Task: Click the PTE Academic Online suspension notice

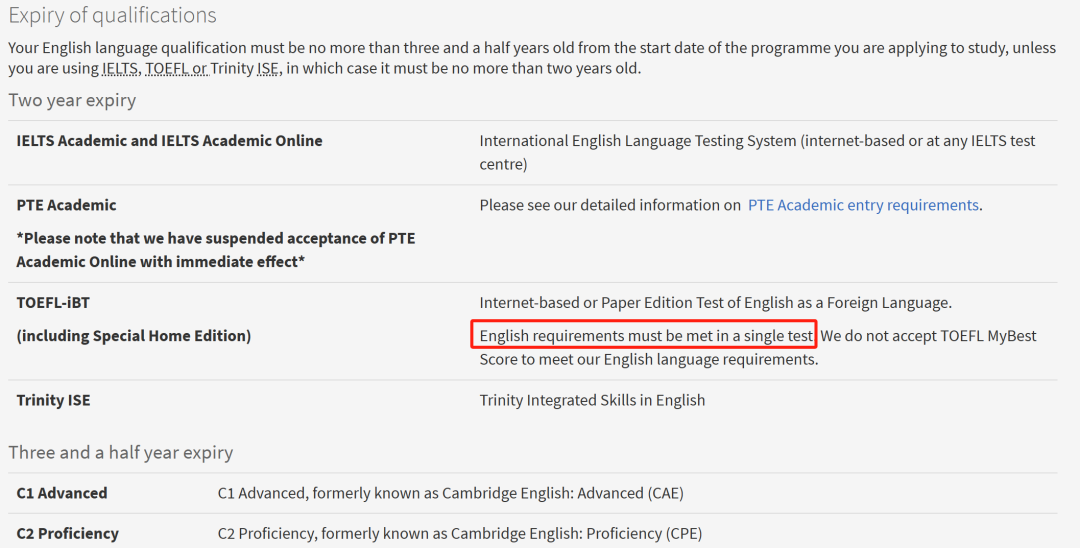Action: [x=215, y=250]
